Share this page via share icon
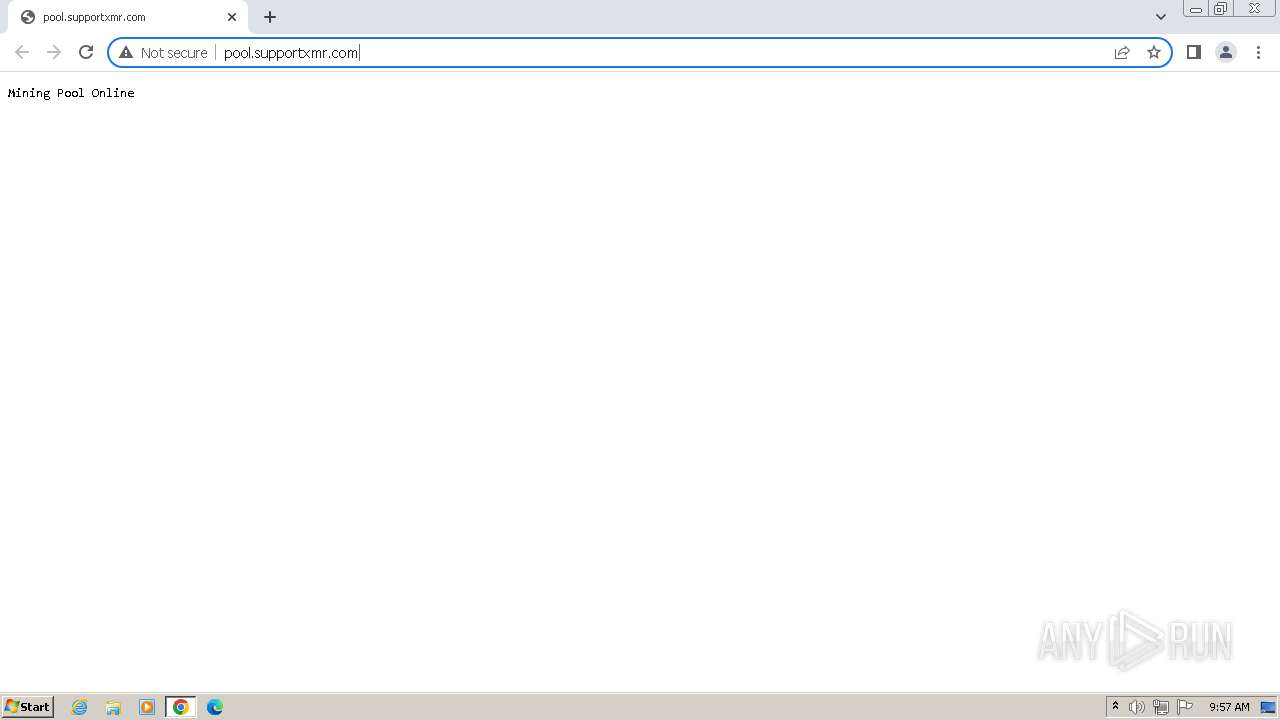The height and width of the screenshot is (720, 1280). click(x=1122, y=52)
